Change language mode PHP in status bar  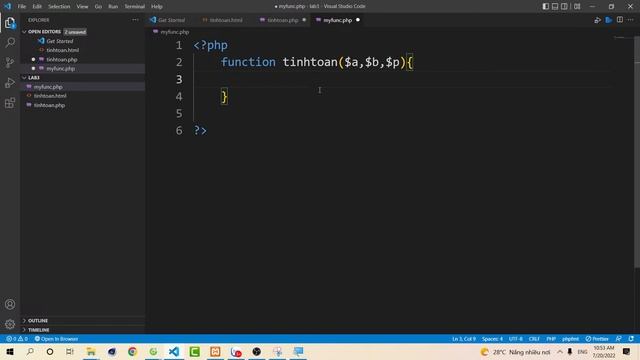pyautogui.click(x=551, y=339)
